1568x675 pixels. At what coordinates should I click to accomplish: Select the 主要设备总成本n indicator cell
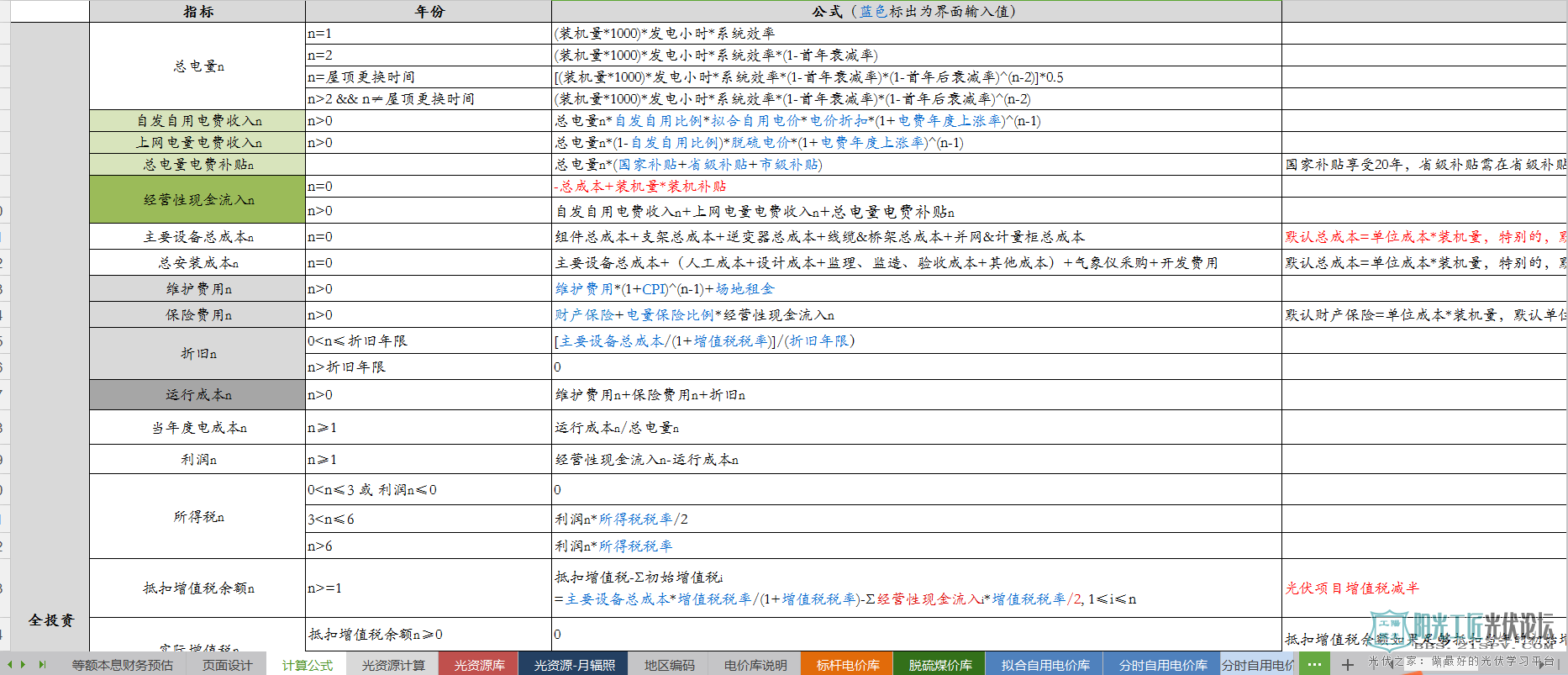tap(197, 237)
